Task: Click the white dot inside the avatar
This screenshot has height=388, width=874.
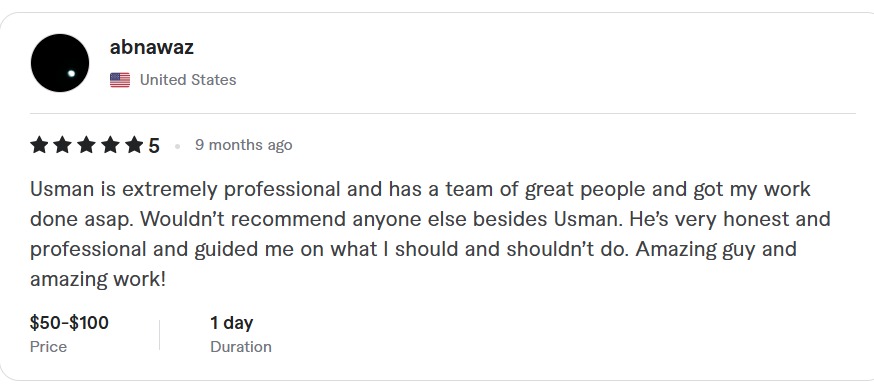Action: click(x=71, y=74)
